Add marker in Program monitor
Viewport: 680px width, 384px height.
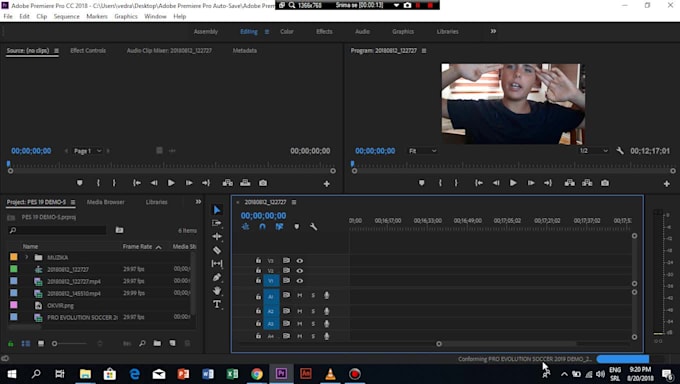click(x=421, y=183)
